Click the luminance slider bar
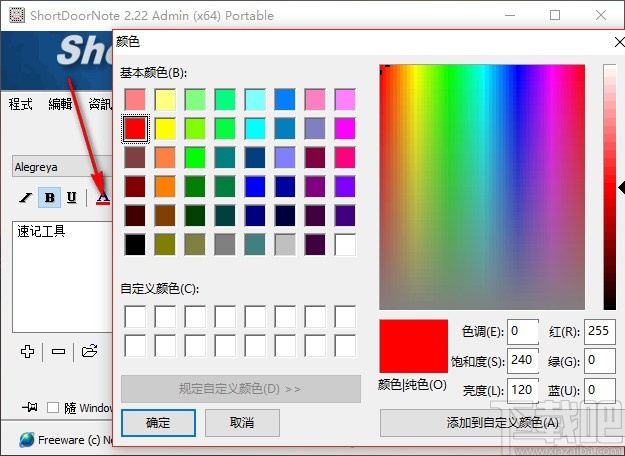 [609, 187]
